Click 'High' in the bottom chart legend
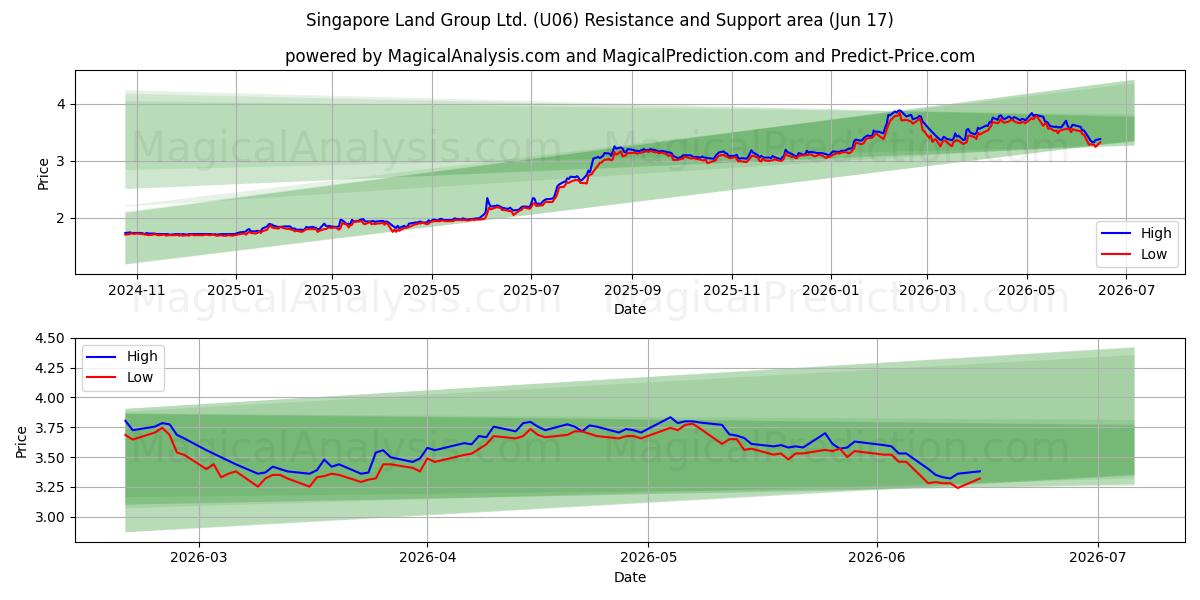The width and height of the screenshot is (1200, 600). coord(142,356)
